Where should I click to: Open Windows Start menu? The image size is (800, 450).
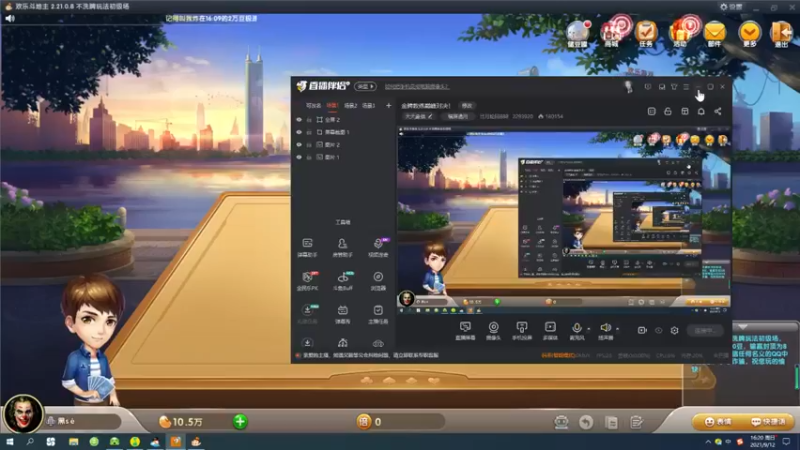[x=10, y=442]
